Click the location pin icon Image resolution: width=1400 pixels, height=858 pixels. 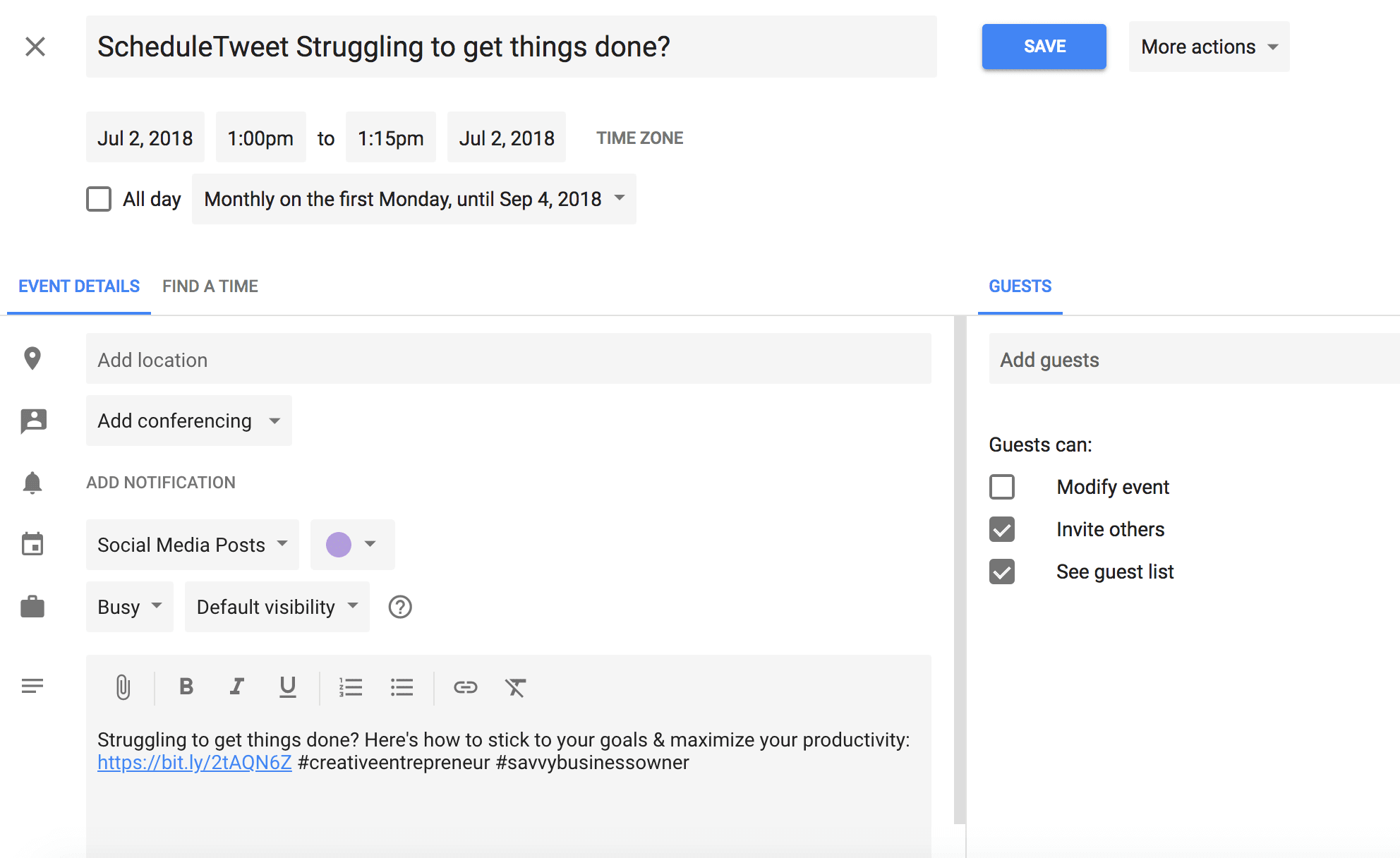[x=32, y=358]
